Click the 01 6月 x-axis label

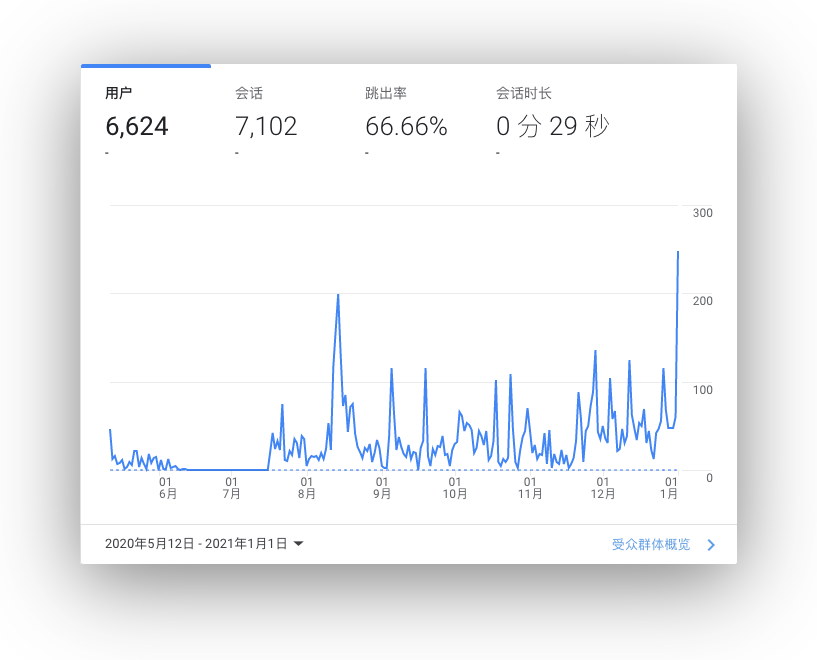(x=167, y=487)
